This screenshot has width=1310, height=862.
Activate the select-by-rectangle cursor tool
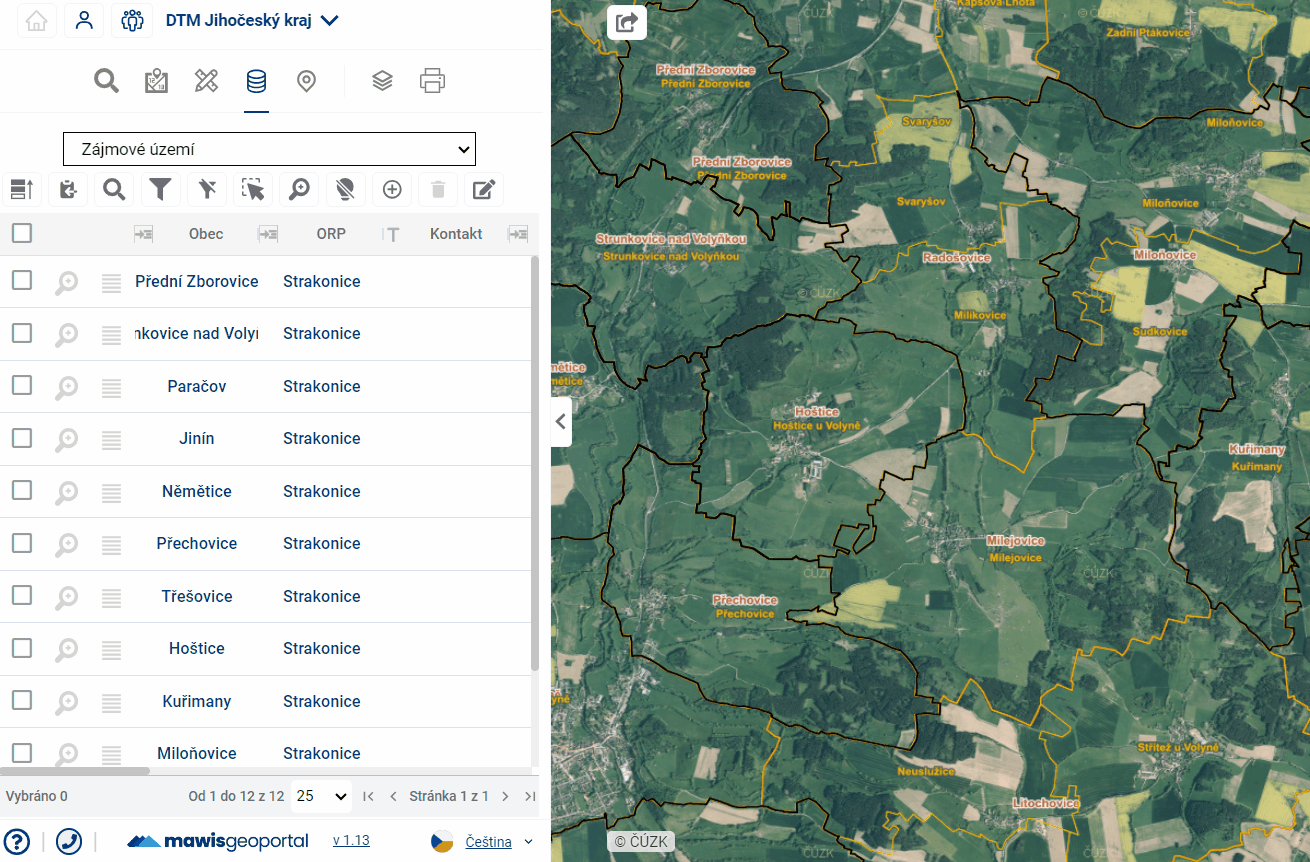pos(253,189)
